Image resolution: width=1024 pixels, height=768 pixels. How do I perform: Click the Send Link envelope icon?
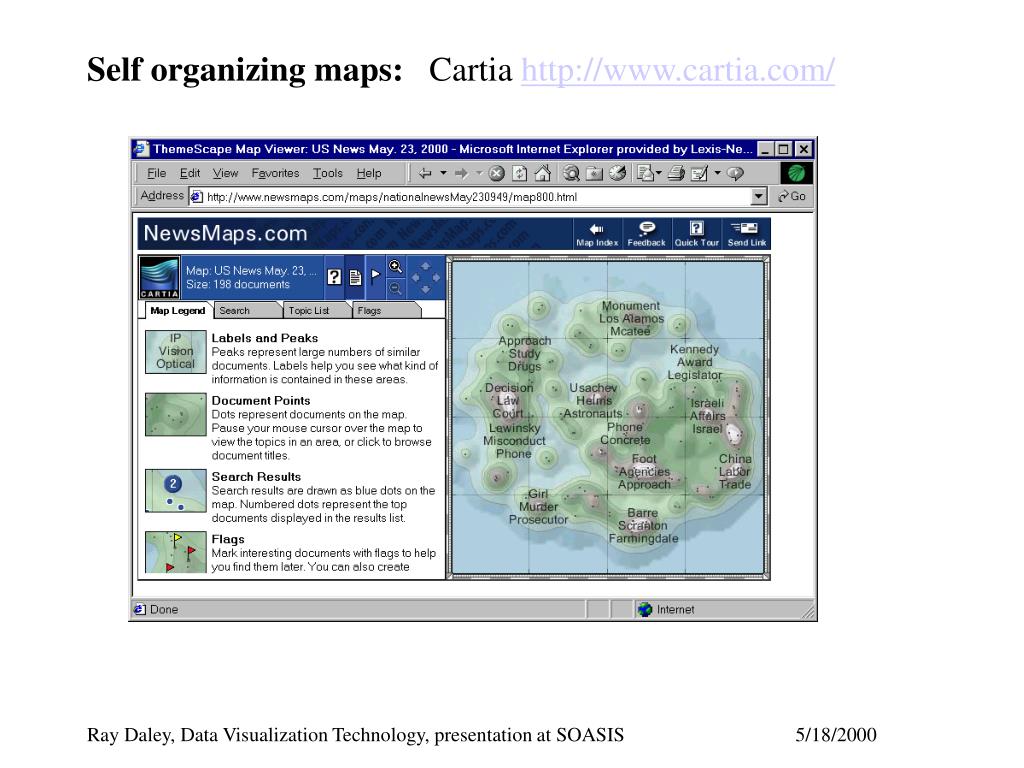click(x=744, y=228)
